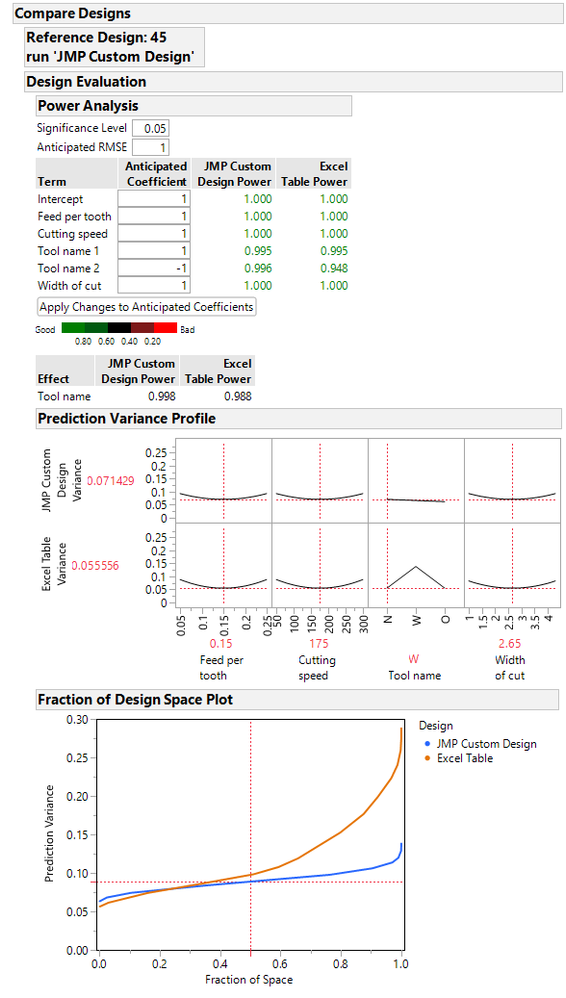
Task: Edit Feed per tooth anticipated coefficient
Action: tap(153, 216)
